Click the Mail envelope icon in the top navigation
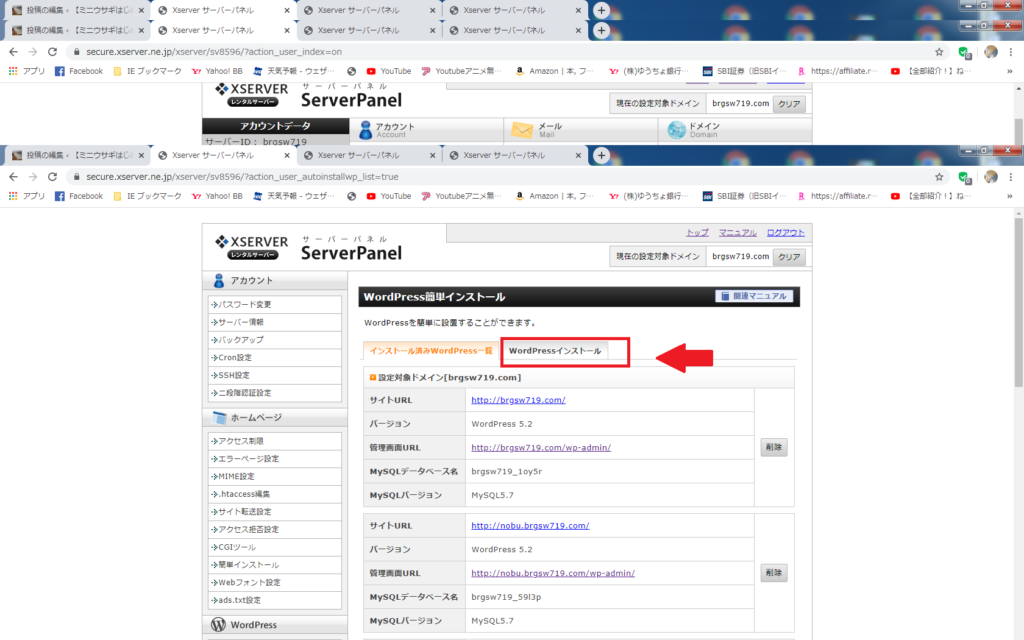Viewport: 1024px width, 640px height. click(521, 130)
